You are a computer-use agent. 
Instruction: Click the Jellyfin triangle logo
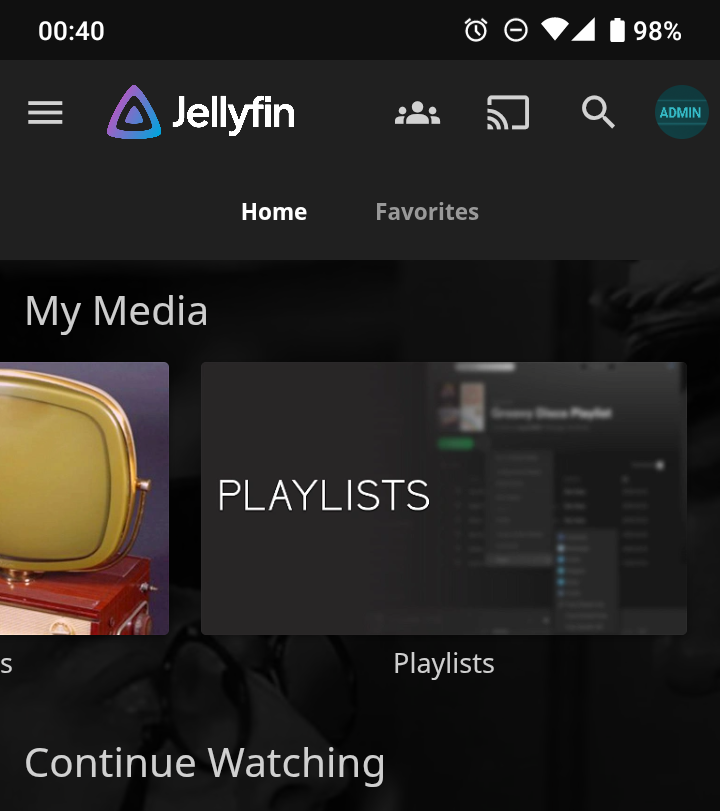click(133, 113)
